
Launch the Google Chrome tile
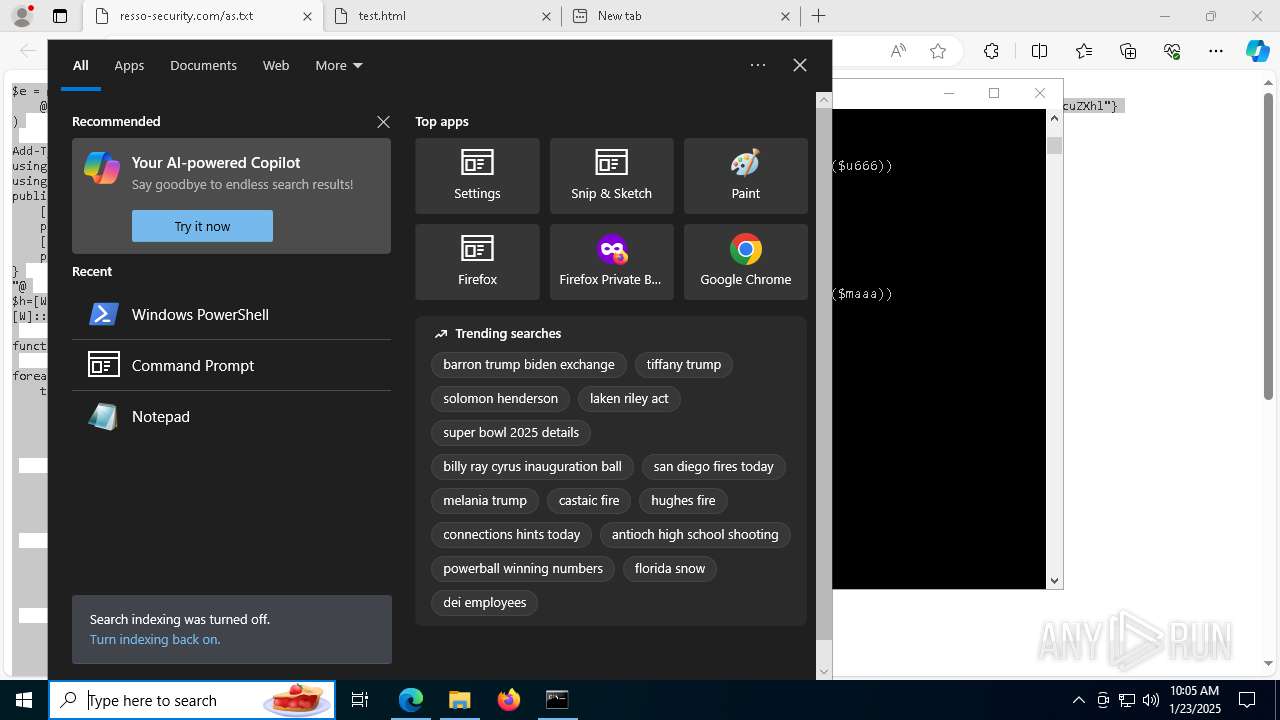coord(745,262)
